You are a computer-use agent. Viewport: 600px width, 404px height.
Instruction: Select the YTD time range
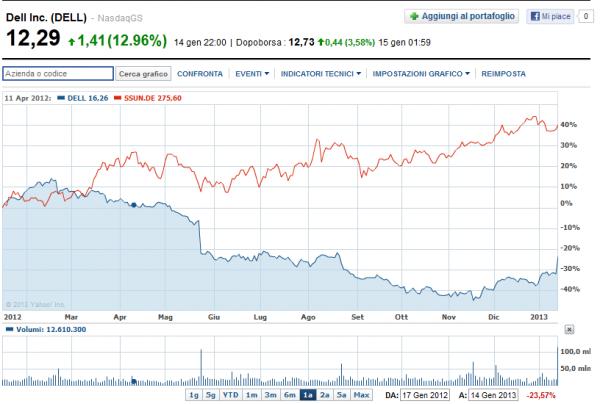231,395
